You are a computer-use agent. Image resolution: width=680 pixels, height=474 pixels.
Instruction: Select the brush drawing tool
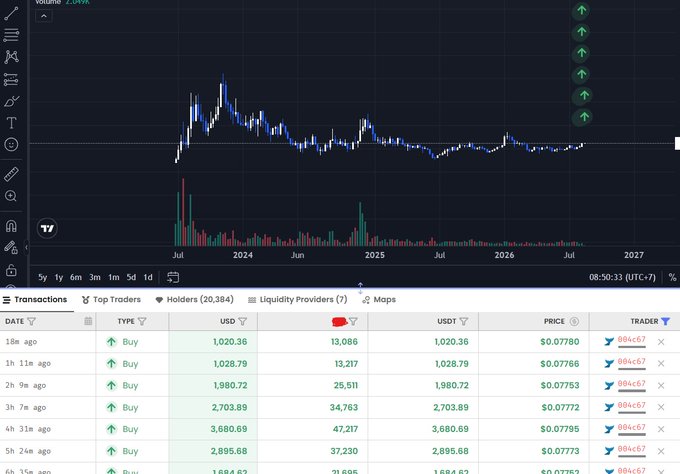click(11, 101)
